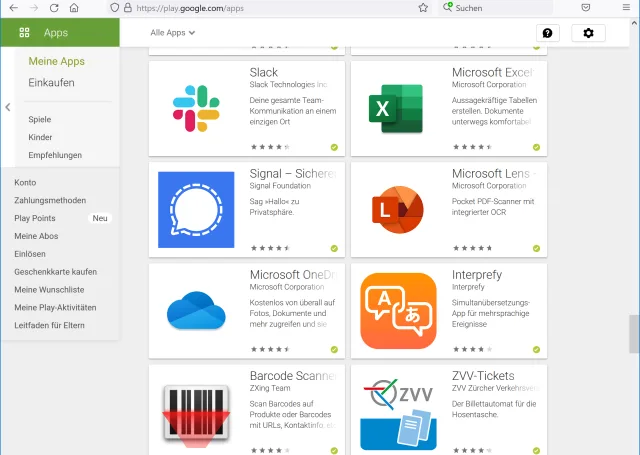Select the Microsoft Lens app icon
The height and width of the screenshot is (455, 640).
398,210
